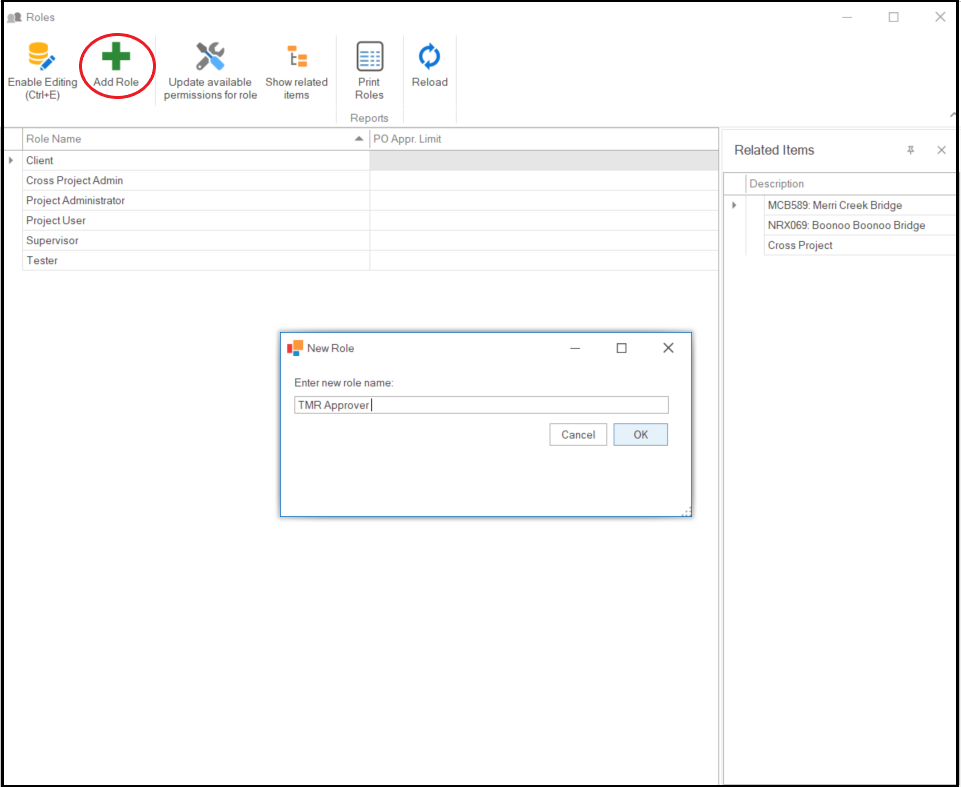The height and width of the screenshot is (787, 961).
Task: Expand the Client row indicator arrow
Action: click(x=11, y=160)
